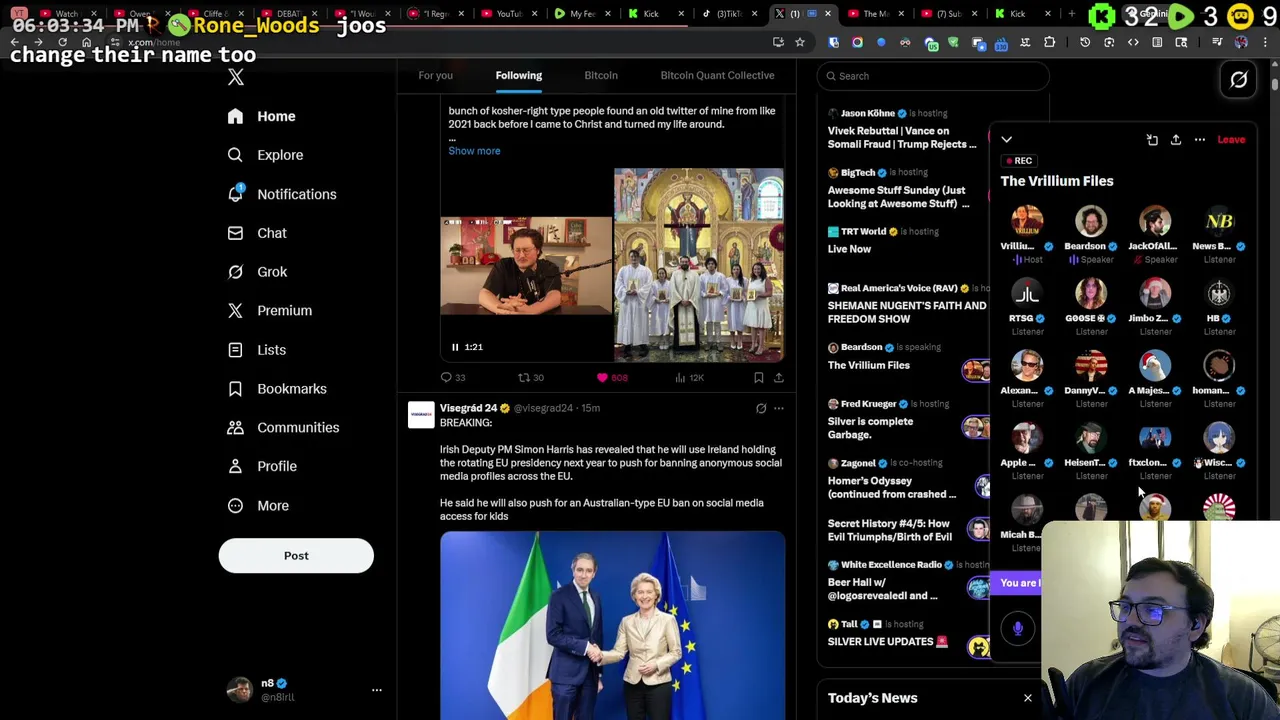Open The Vrillium Files in live list
Screen dimensions: 1280x720
click(868, 365)
